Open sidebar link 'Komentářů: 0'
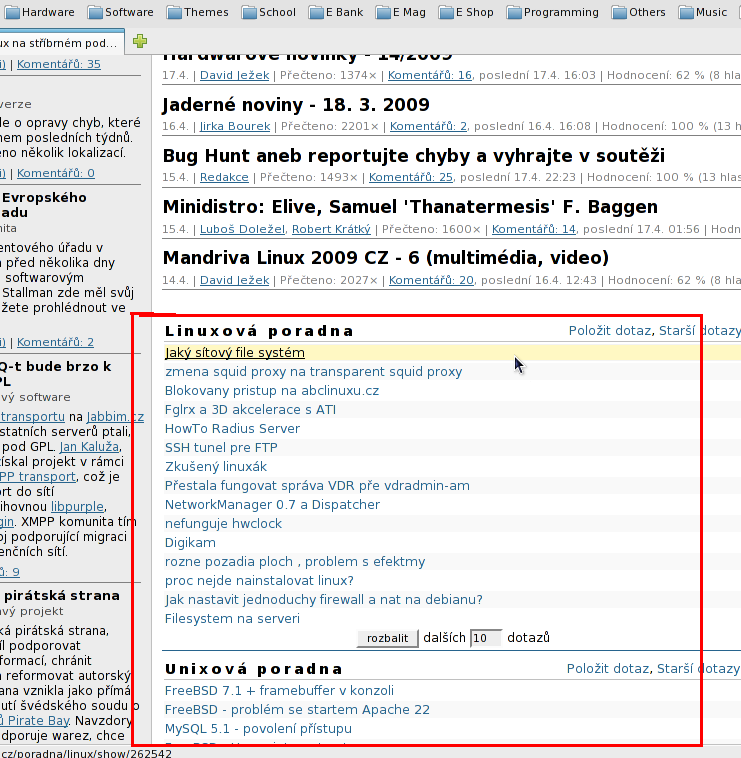741x758 pixels. (56, 173)
